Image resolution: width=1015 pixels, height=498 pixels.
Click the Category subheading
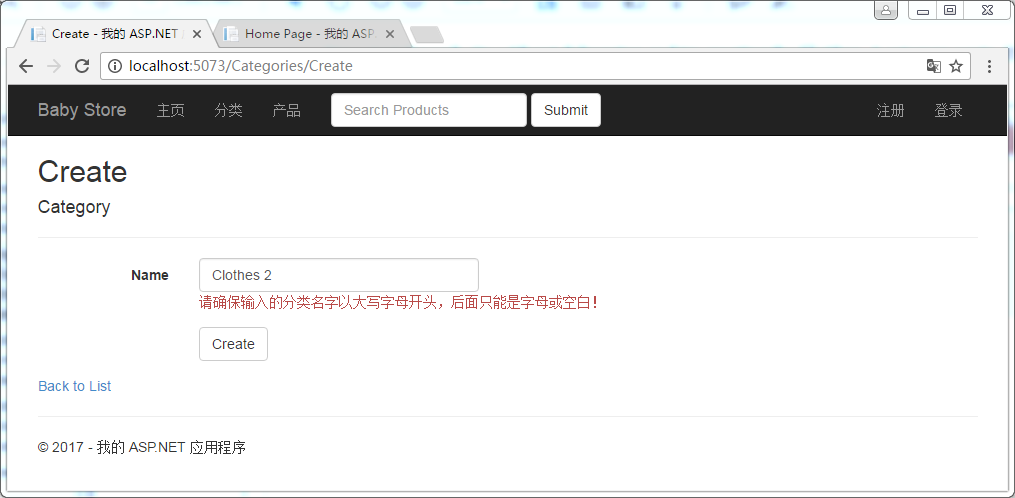click(x=74, y=207)
